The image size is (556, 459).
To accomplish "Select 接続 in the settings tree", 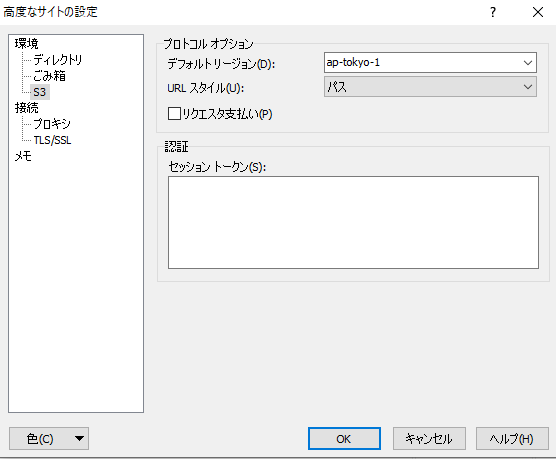I will click(x=26, y=108).
